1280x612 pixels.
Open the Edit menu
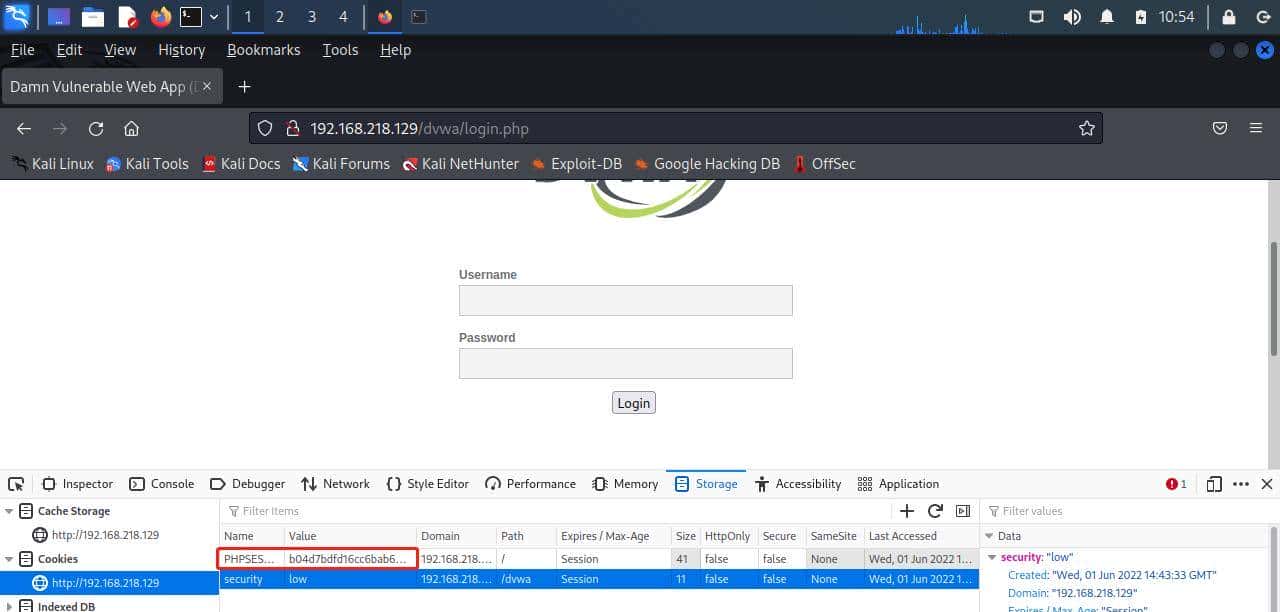(x=69, y=50)
